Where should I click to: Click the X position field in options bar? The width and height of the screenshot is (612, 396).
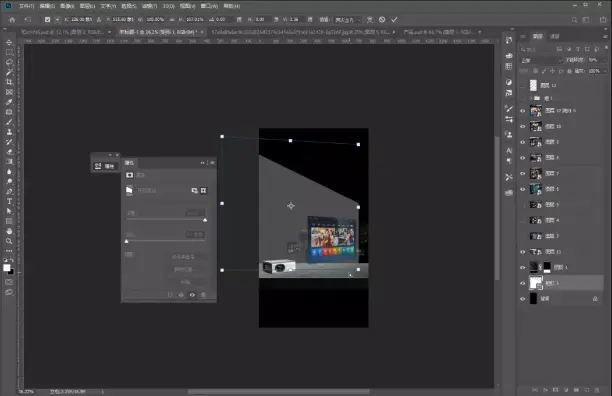(x=81, y=20)
